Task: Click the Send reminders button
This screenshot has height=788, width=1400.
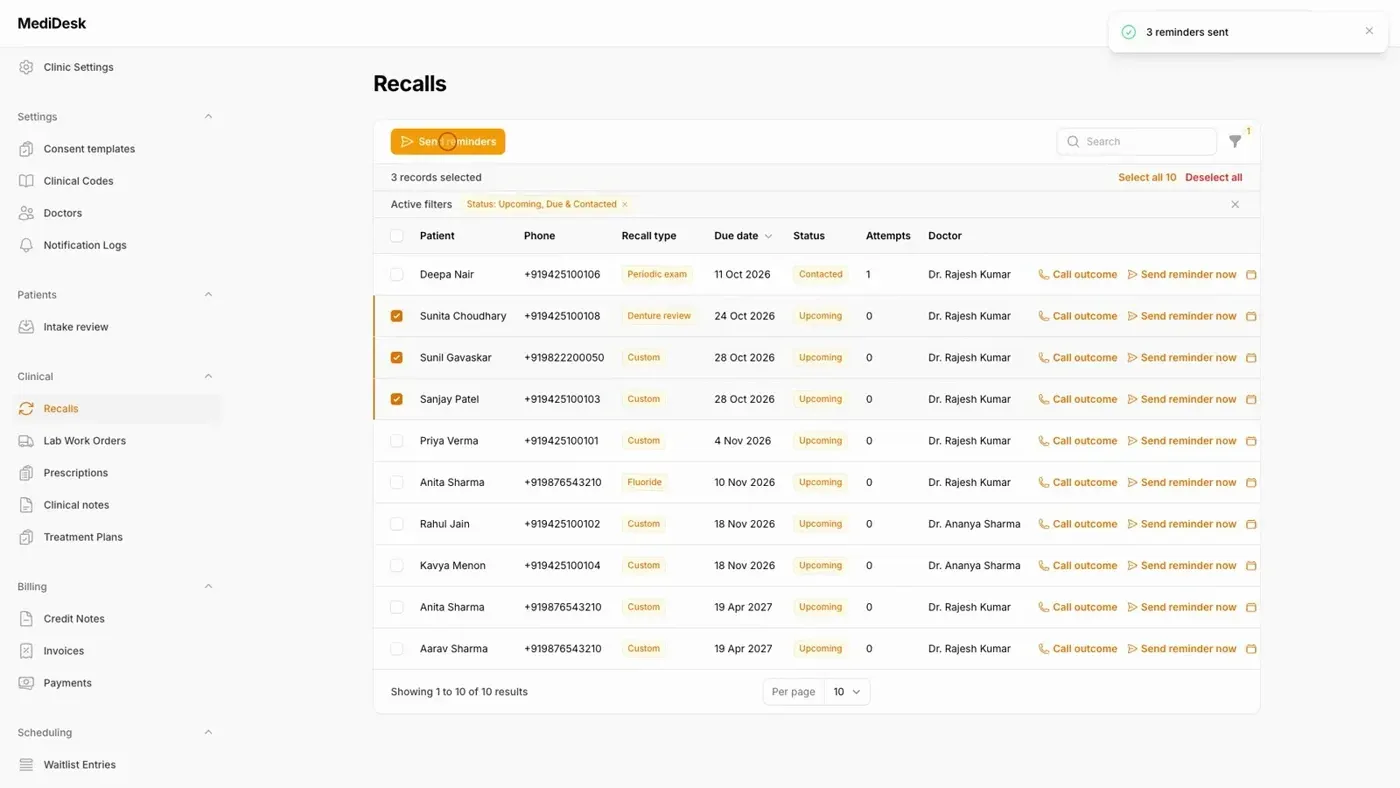Action: point(448,142)
